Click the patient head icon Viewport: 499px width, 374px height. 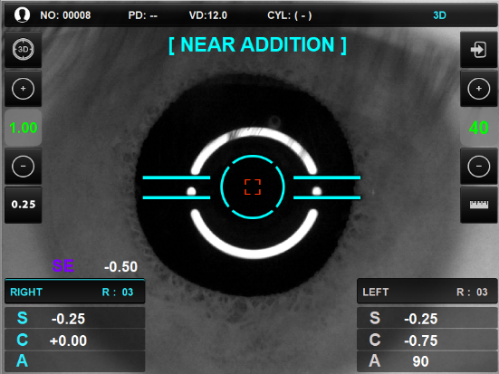[22, 15]
